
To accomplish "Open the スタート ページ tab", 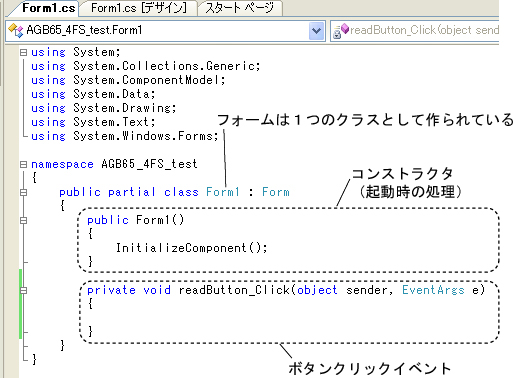I will click(239, 8).
